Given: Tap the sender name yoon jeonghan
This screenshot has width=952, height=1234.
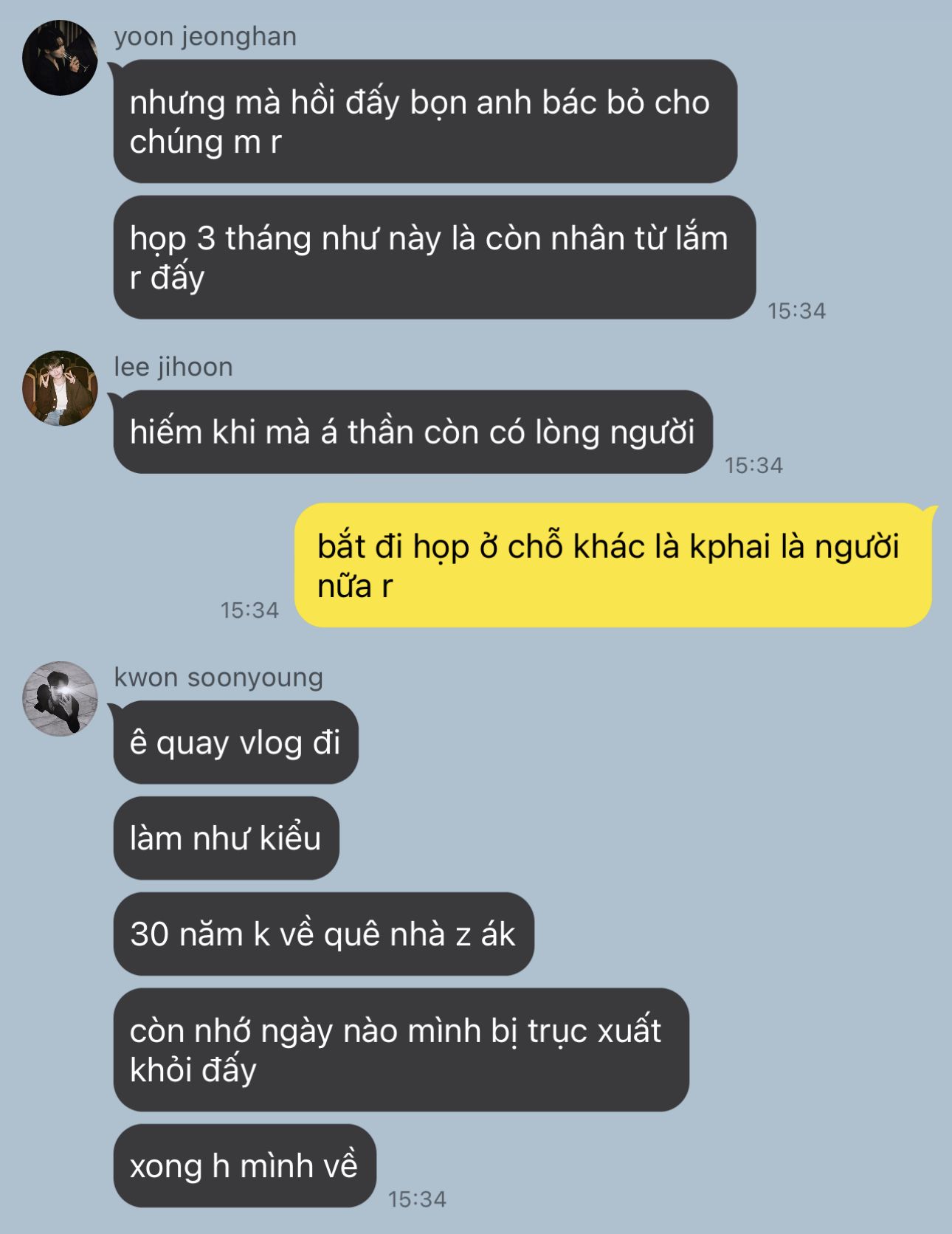Looking at the screenshot, I should pyautogui.click(x=205, y=36).
